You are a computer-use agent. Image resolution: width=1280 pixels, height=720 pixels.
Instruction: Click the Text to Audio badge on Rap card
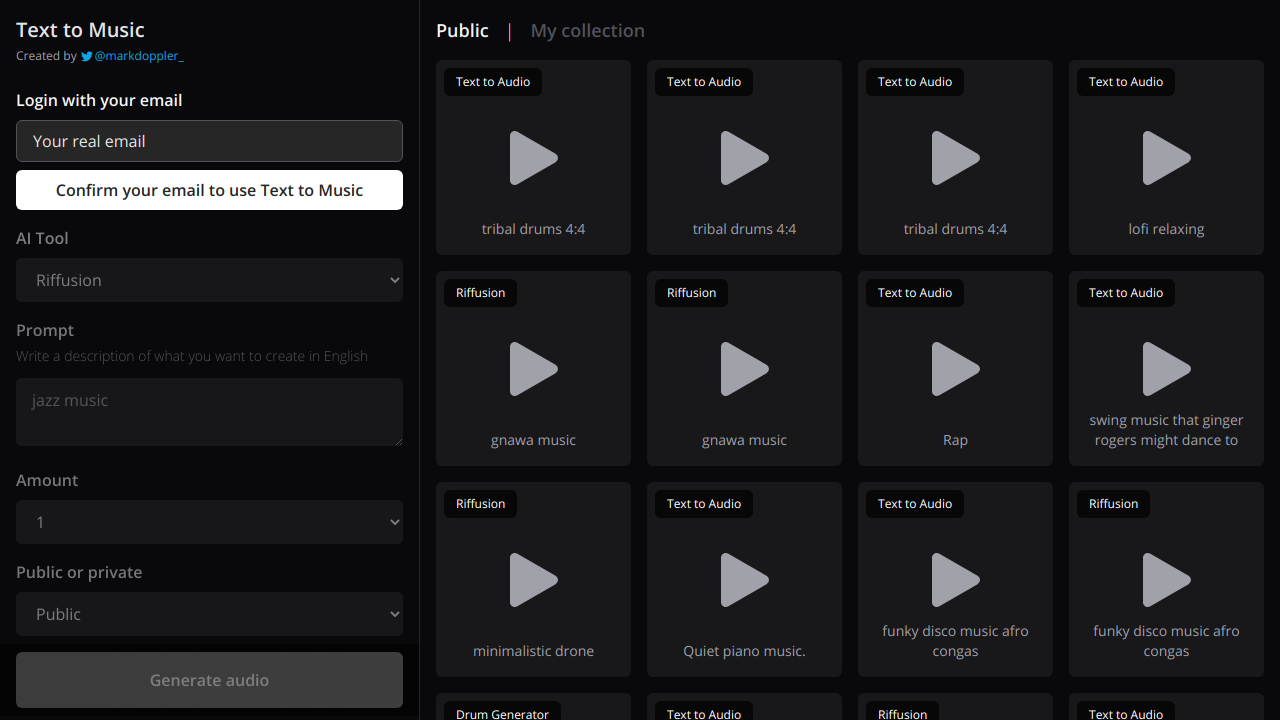915,293
